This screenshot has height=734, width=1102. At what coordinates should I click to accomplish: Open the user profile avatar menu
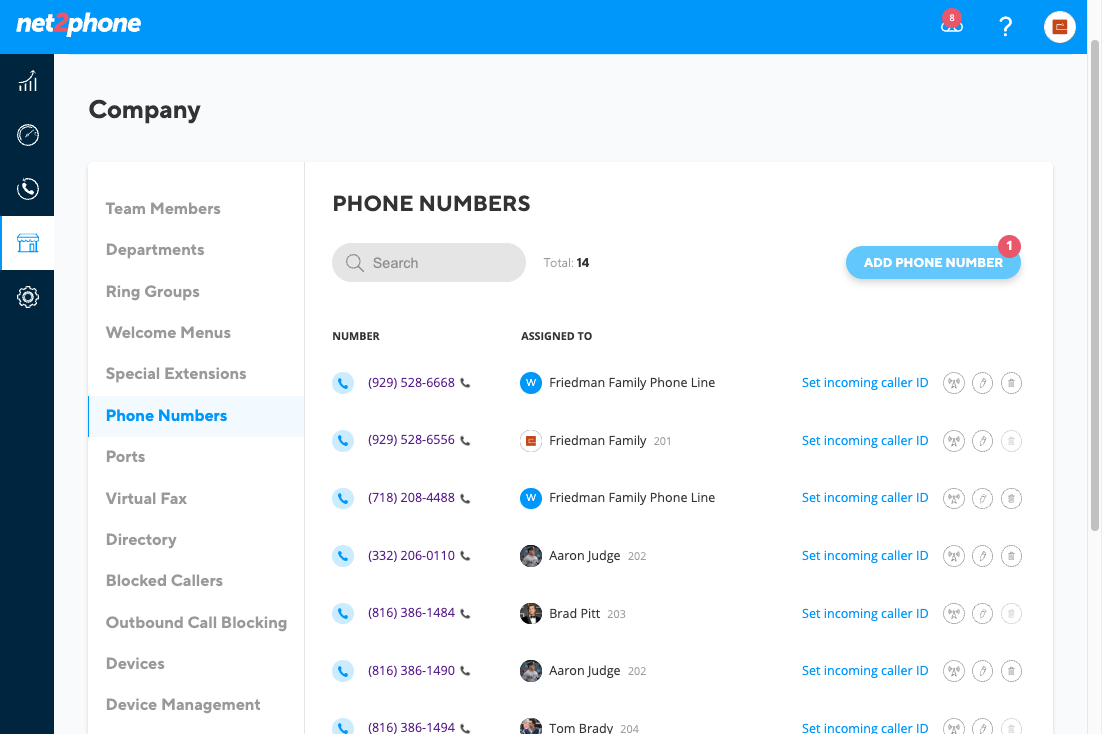1060,27
